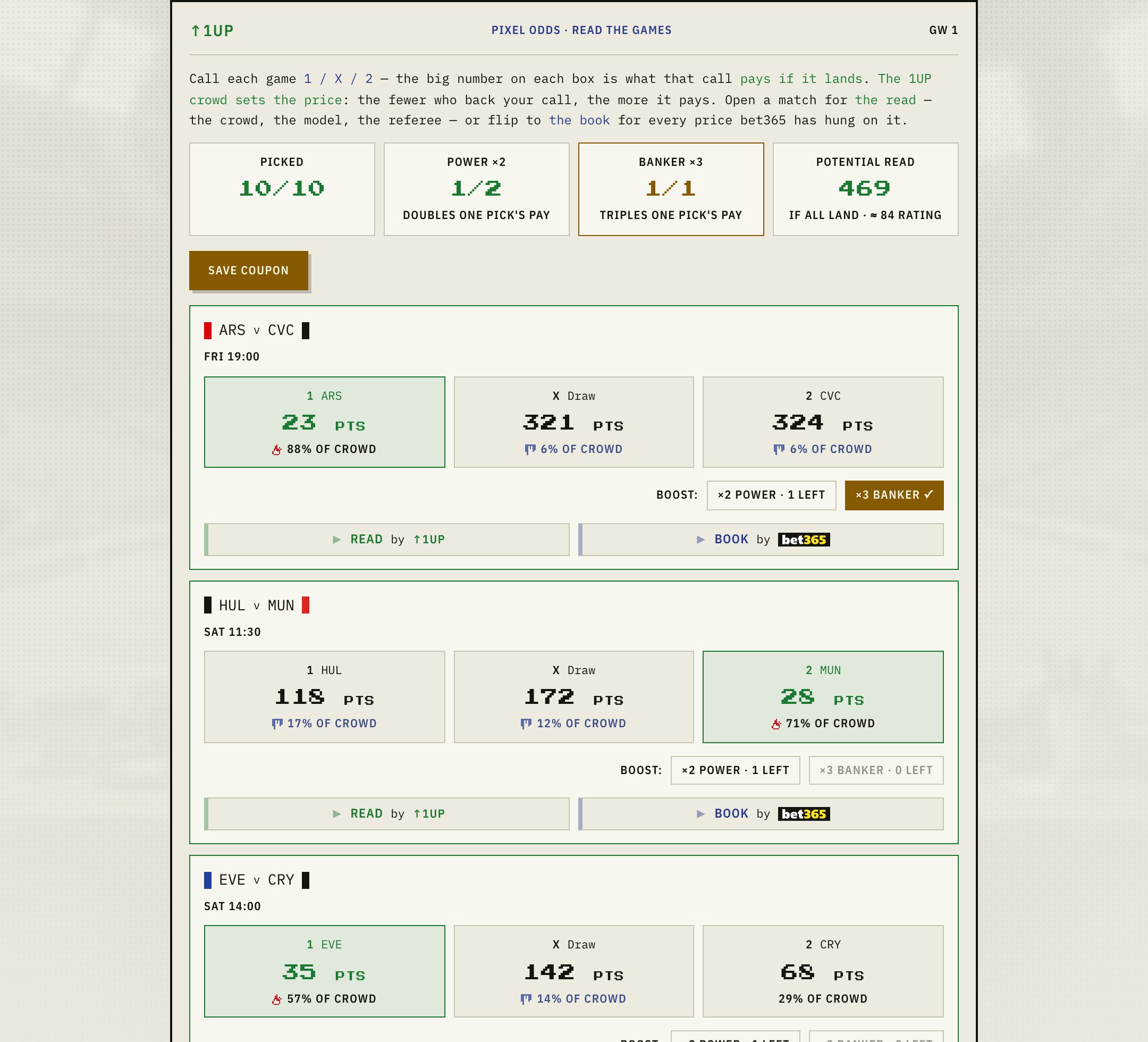This screenshot has height=1042, width=1148.
Task: Click flame icon beside 71% of crowd
Action: 776,724
